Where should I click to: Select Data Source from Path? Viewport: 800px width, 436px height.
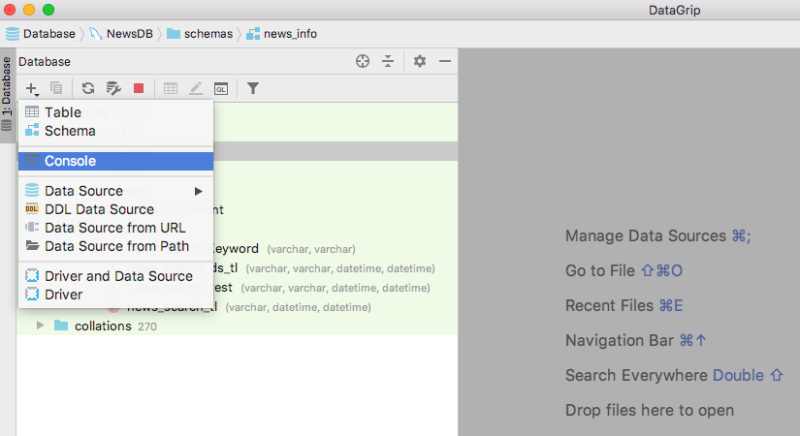[115, 246]
